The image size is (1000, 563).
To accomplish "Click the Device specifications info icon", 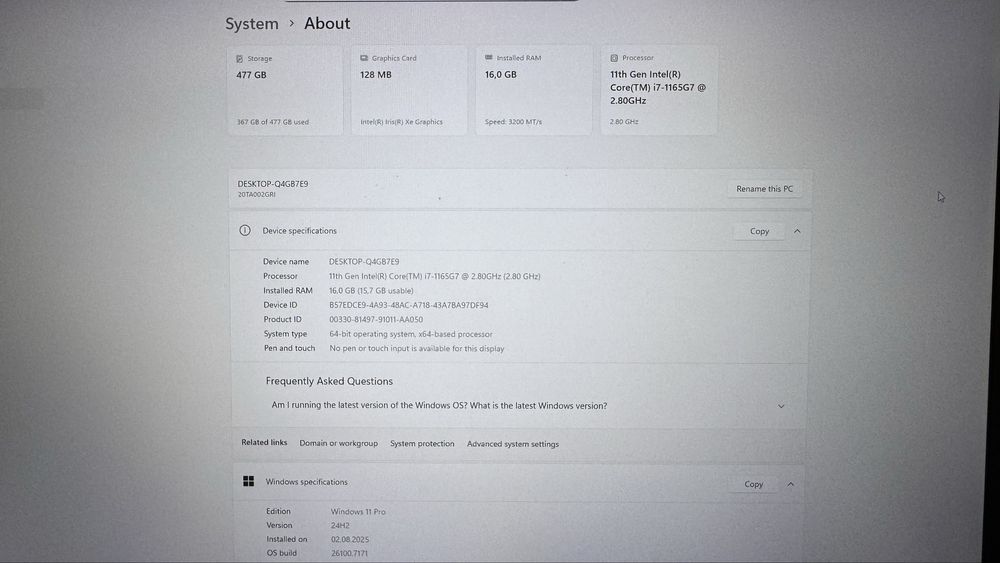I will point(245,230).
